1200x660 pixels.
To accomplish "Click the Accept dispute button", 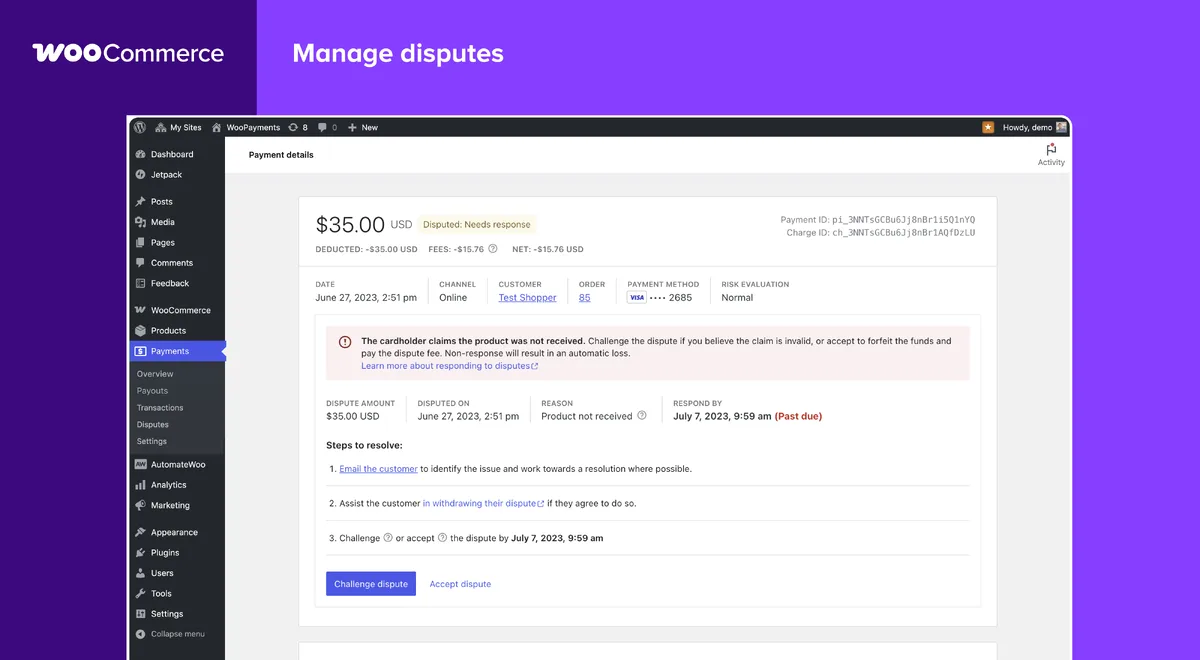I will (x=460, y=584).
